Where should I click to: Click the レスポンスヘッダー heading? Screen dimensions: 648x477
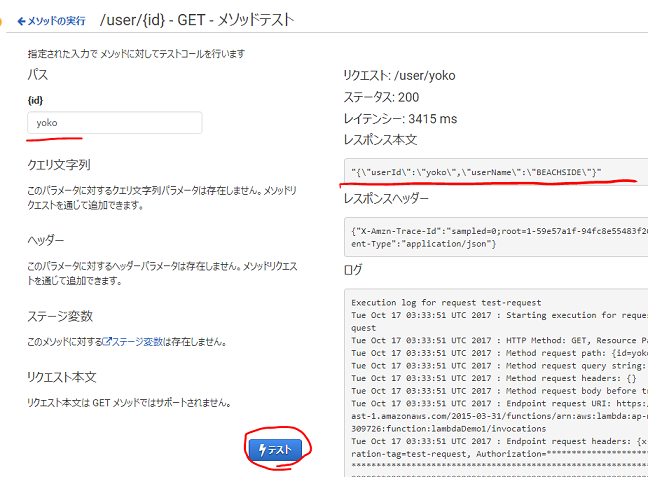pos(386,198)
